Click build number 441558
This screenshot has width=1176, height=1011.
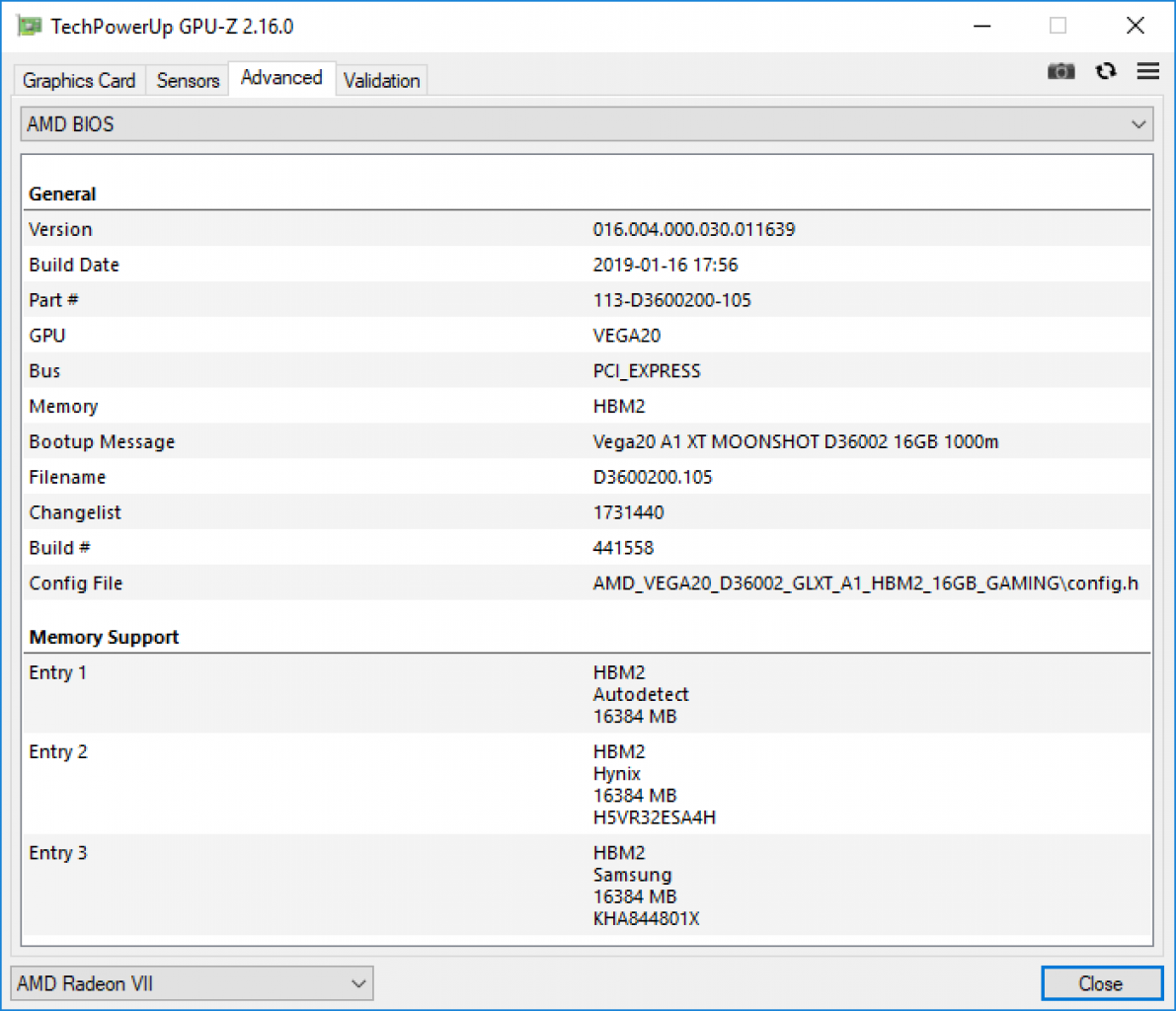(623, 548)
